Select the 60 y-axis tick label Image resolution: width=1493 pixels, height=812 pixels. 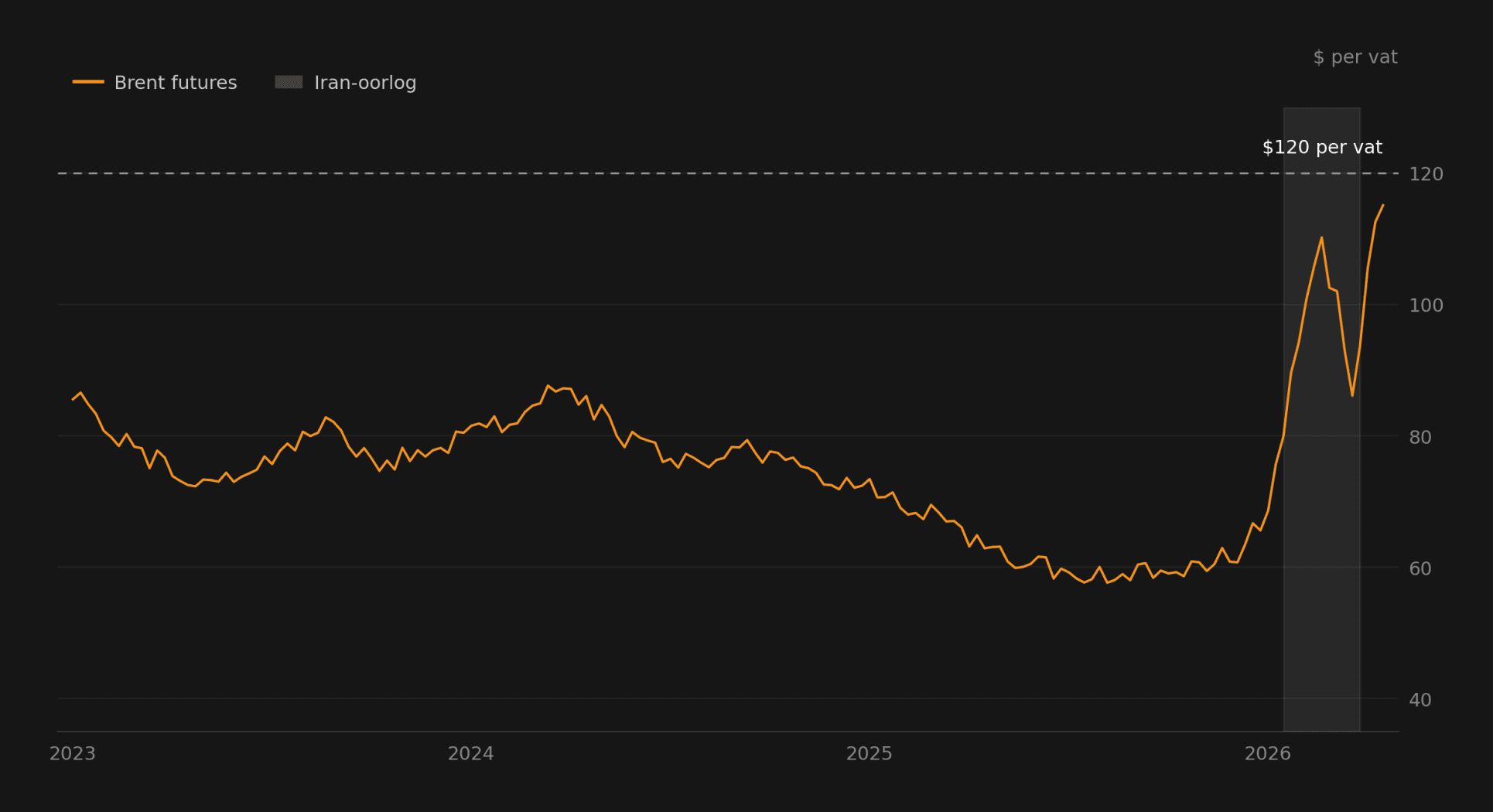pos(1420,569)
